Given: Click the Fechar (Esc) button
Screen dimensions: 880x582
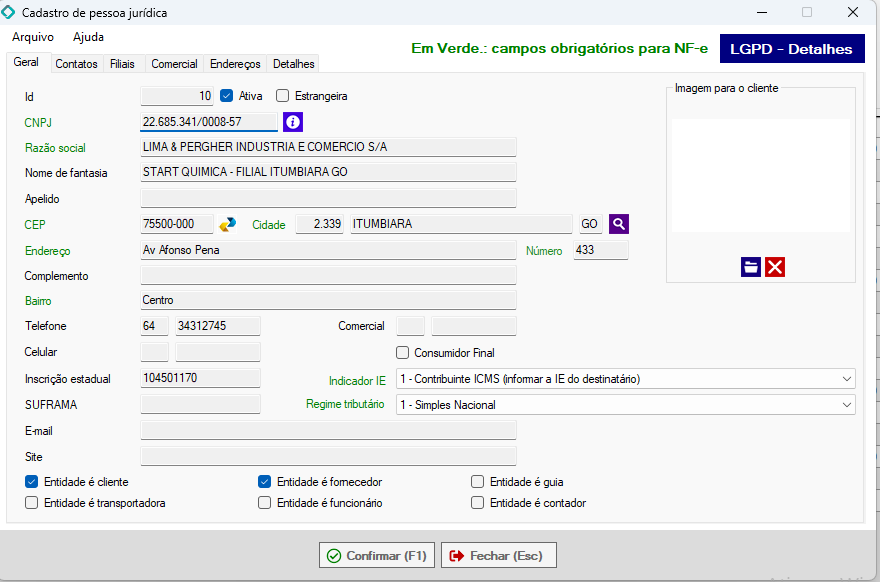Looking at the screenshot, I should [x=499, y=555].
